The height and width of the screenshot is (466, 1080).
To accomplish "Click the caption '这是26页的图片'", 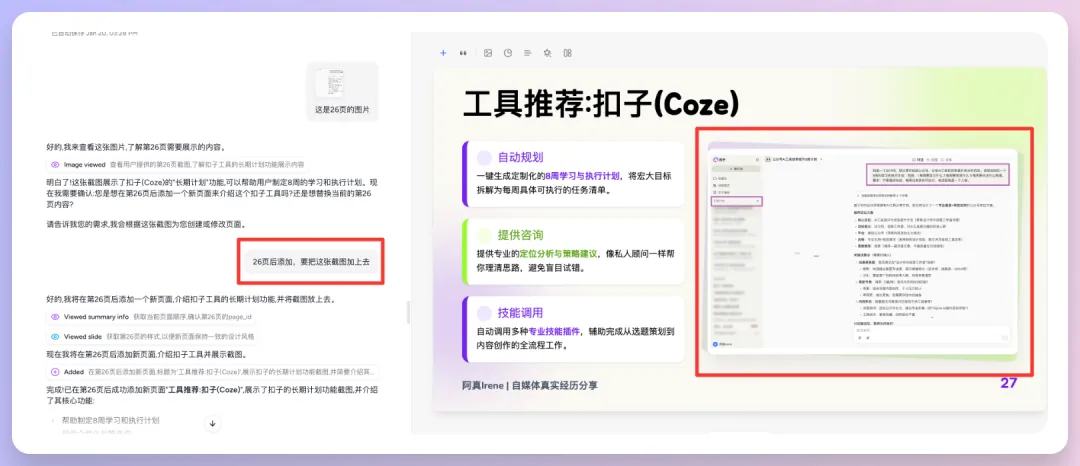I will (x=342, y=109).
